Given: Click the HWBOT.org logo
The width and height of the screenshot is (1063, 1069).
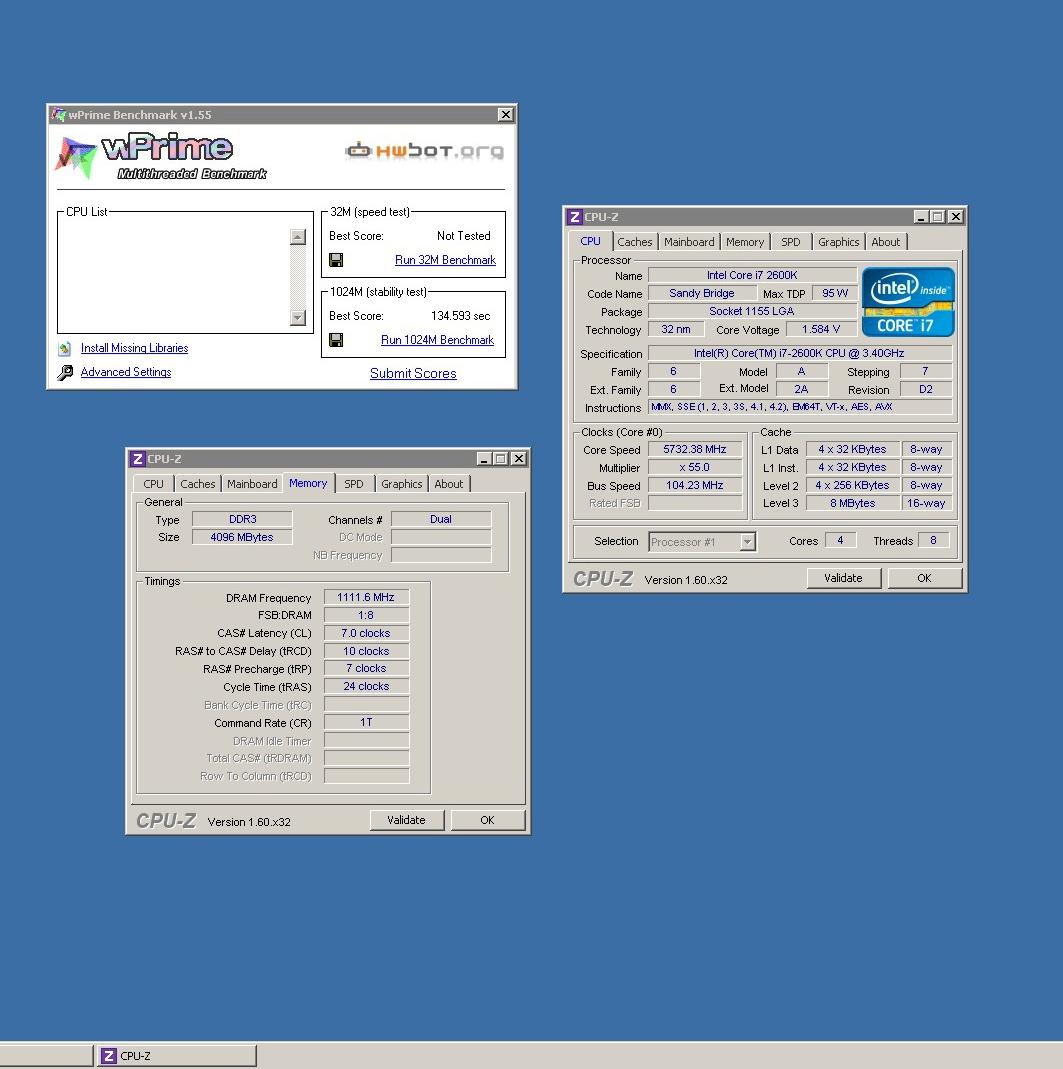Looking at the screenshot, I should [x=424, y=150].
